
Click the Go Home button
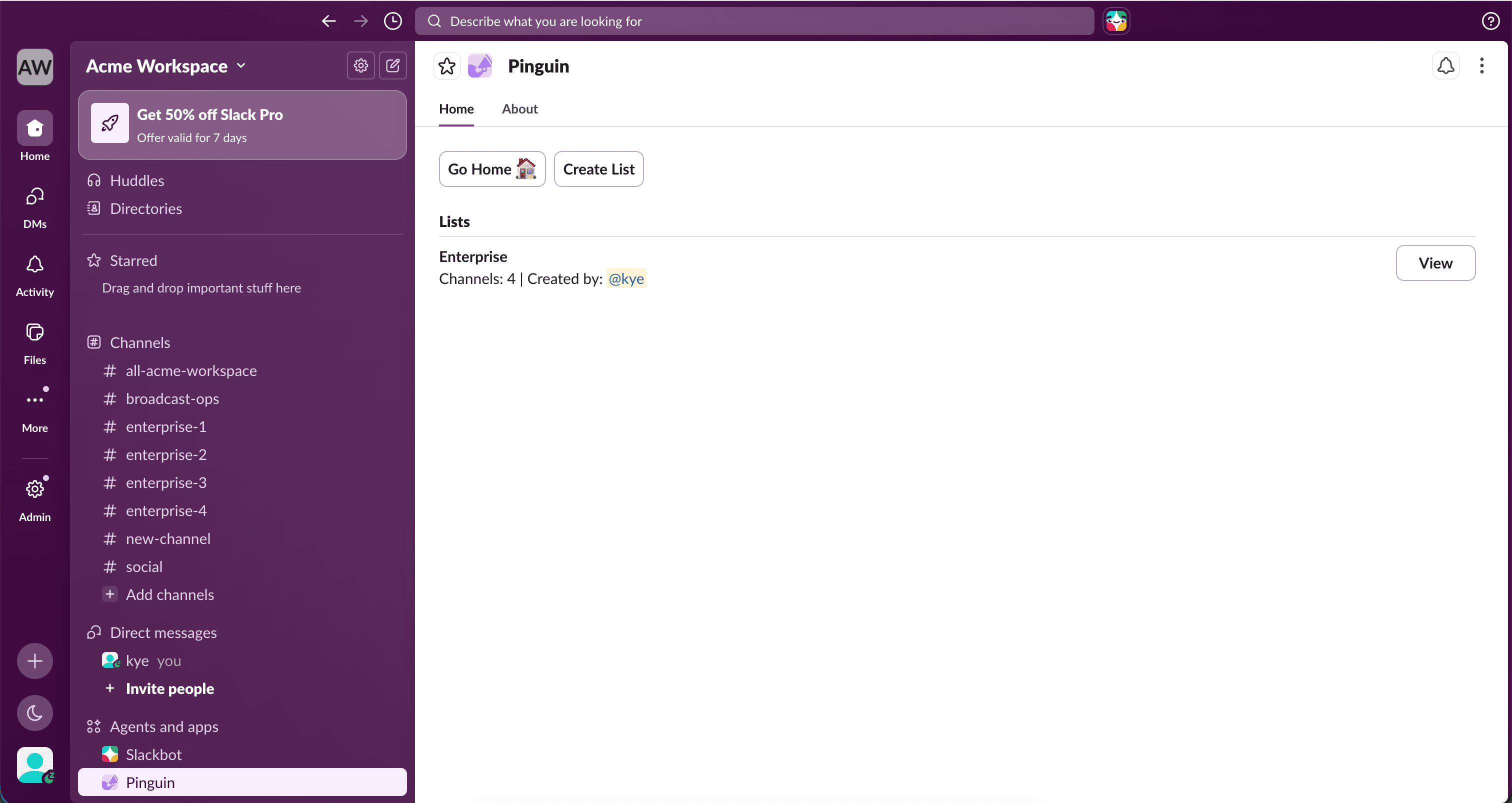(x=492, y=169)
